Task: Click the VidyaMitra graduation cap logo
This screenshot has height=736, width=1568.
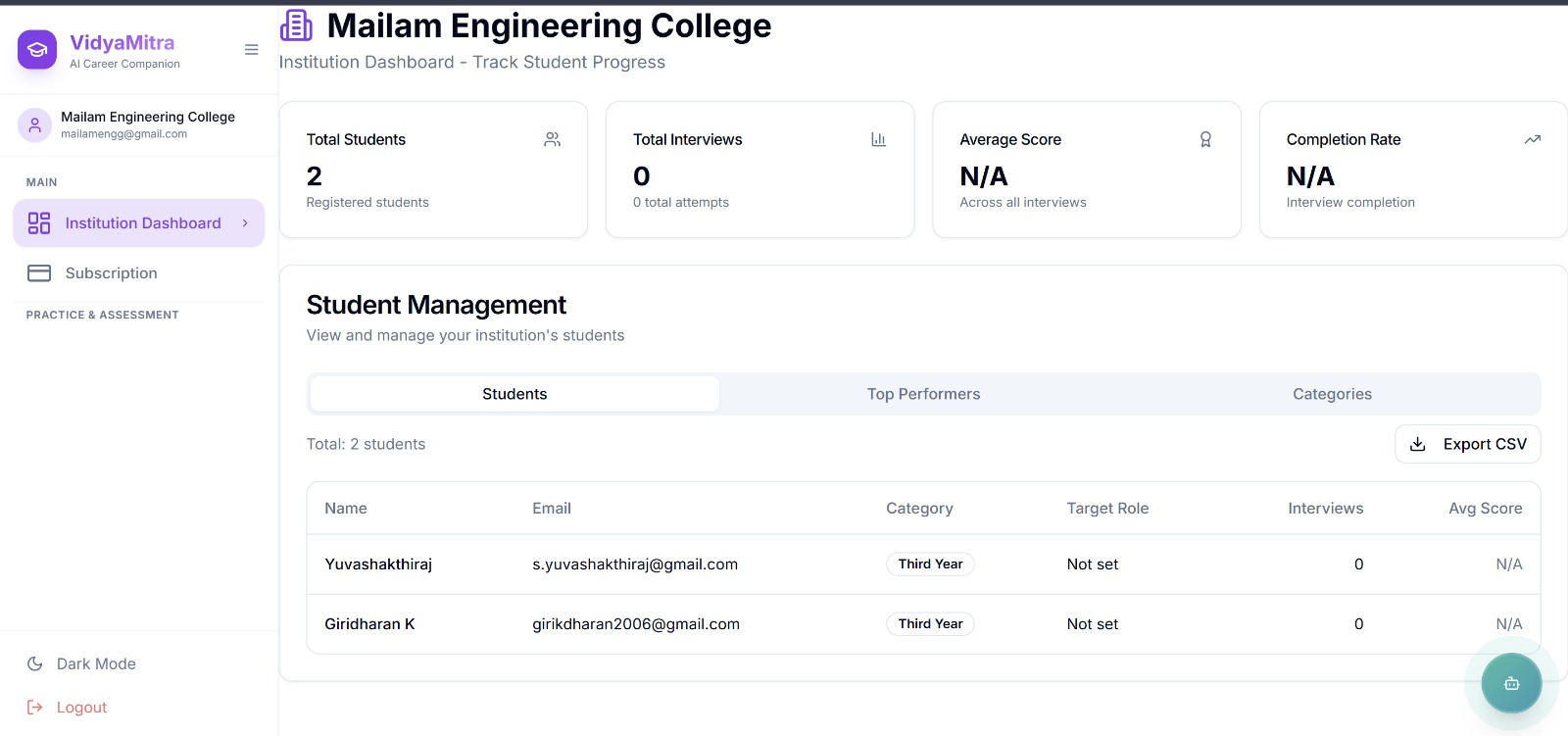Action: point(37,50)
